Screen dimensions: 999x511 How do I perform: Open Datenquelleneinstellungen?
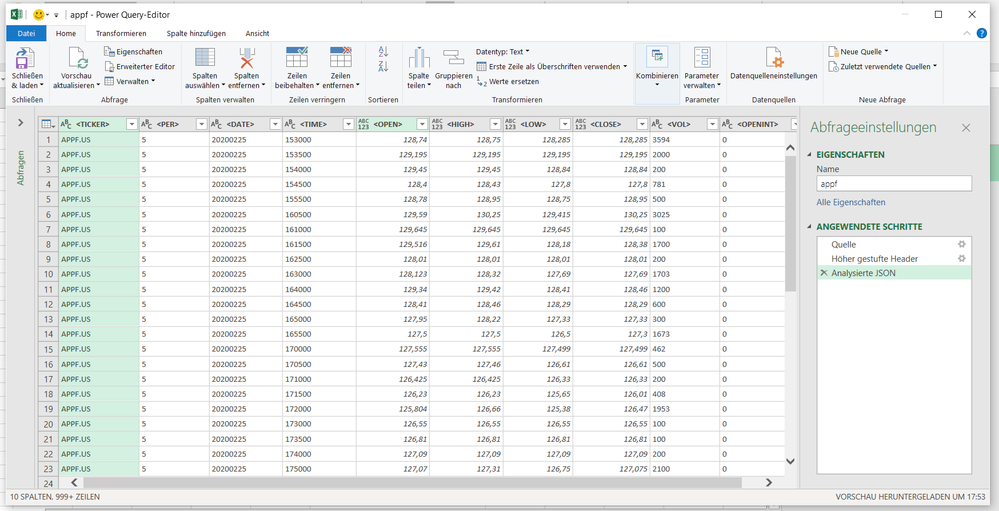773,59
